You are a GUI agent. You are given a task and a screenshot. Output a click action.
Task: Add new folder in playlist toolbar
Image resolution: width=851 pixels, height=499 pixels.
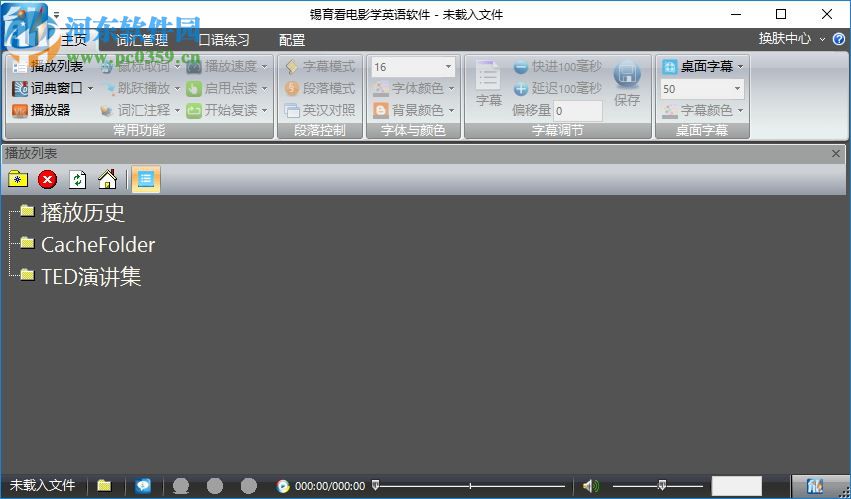pos(18,179)
